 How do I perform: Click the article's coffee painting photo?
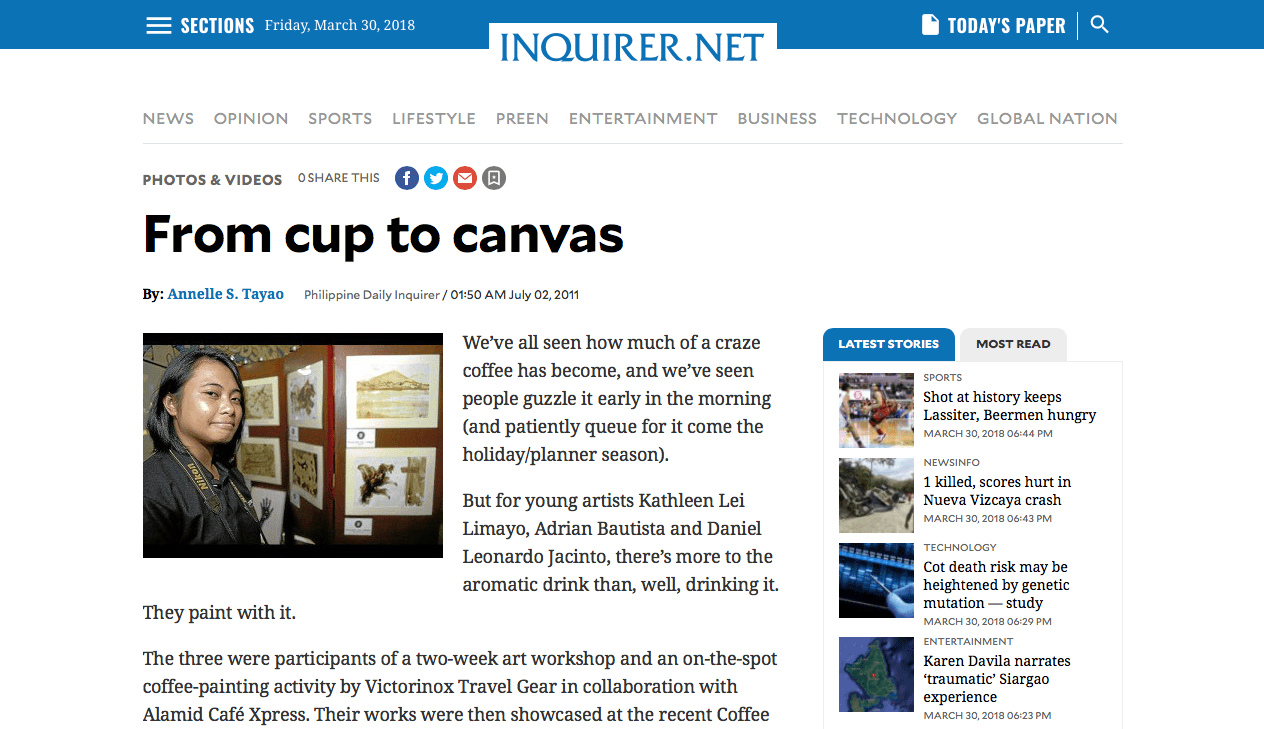pos(292,445)
